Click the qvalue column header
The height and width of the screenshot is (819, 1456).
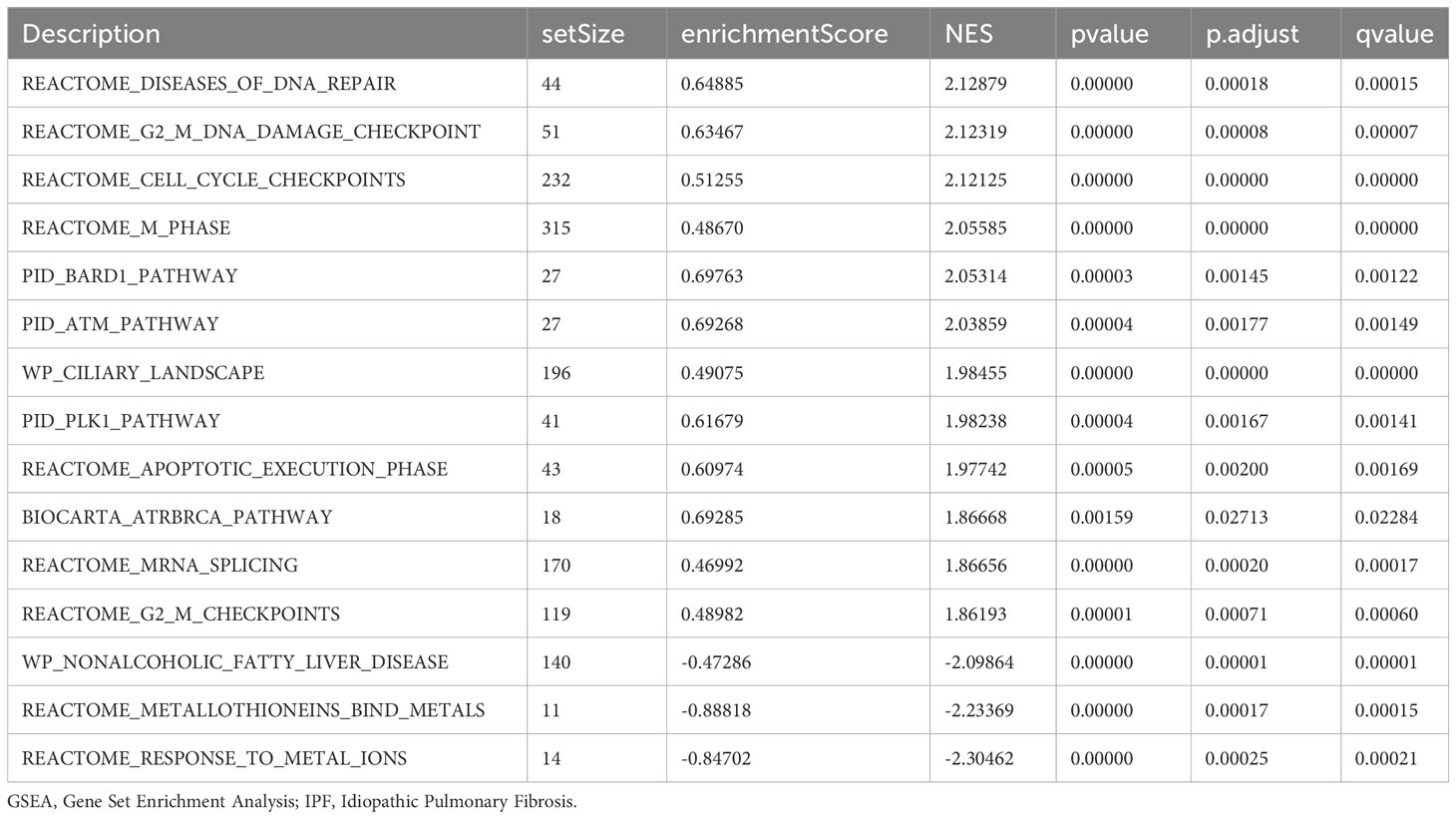[x=1394, y=34]
